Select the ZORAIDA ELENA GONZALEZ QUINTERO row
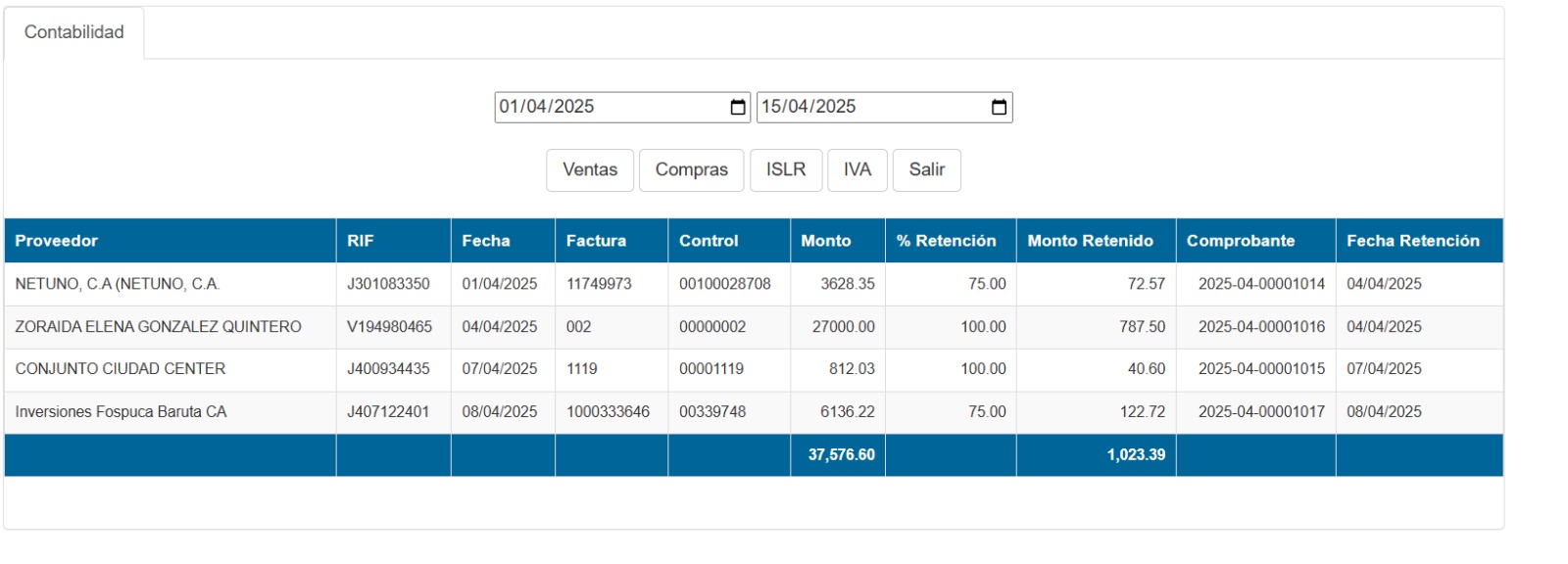 point(159,327)
